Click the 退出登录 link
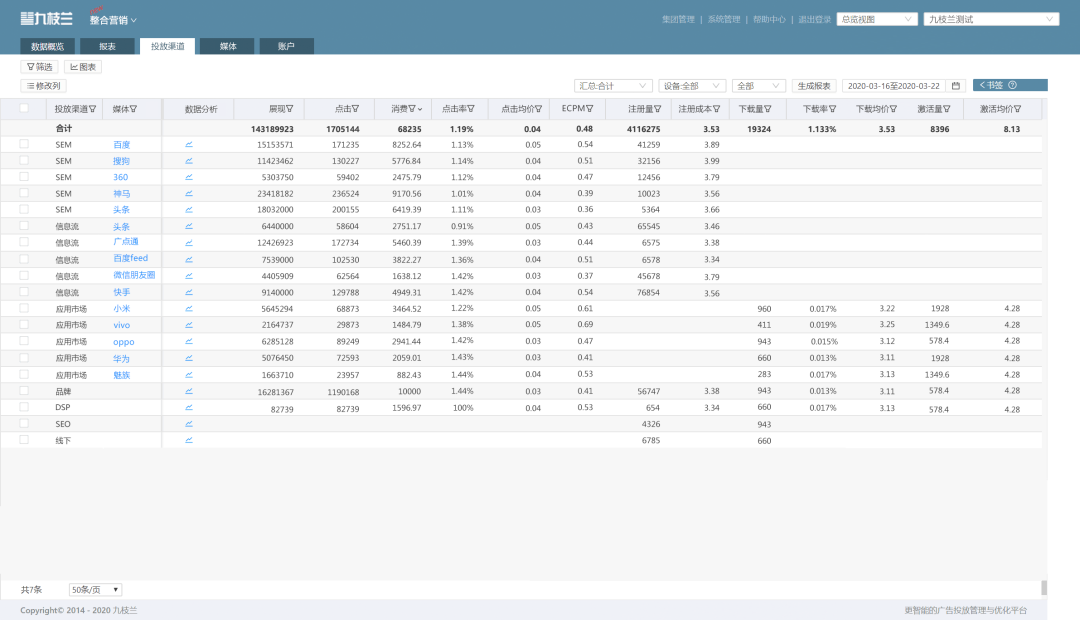1080x620 pixels. click(x=815, y=19)
